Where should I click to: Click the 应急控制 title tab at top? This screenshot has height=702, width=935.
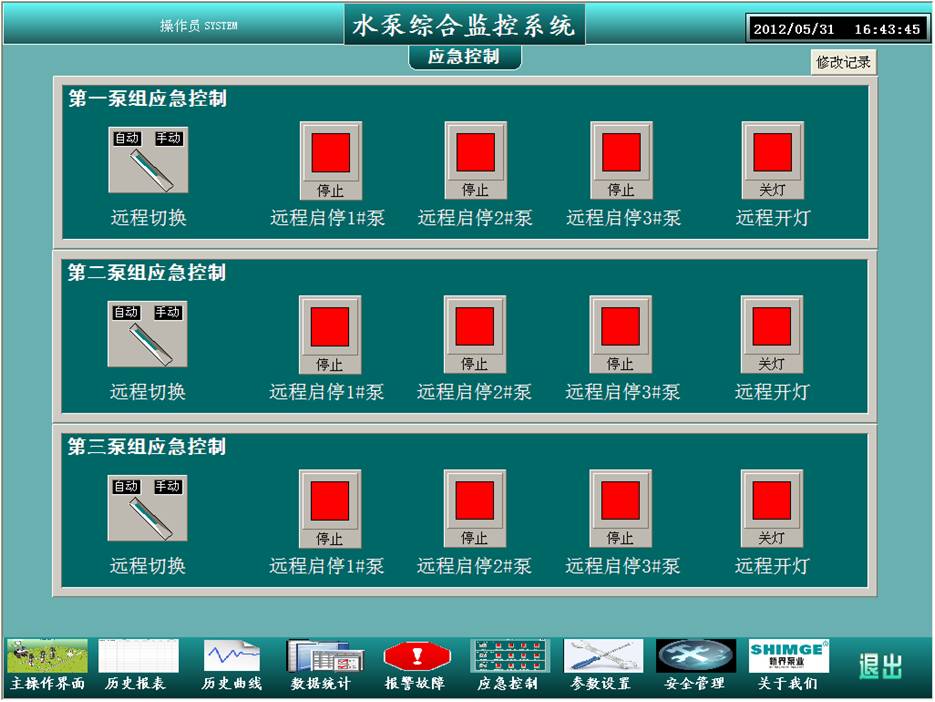[x=465, y=57]
